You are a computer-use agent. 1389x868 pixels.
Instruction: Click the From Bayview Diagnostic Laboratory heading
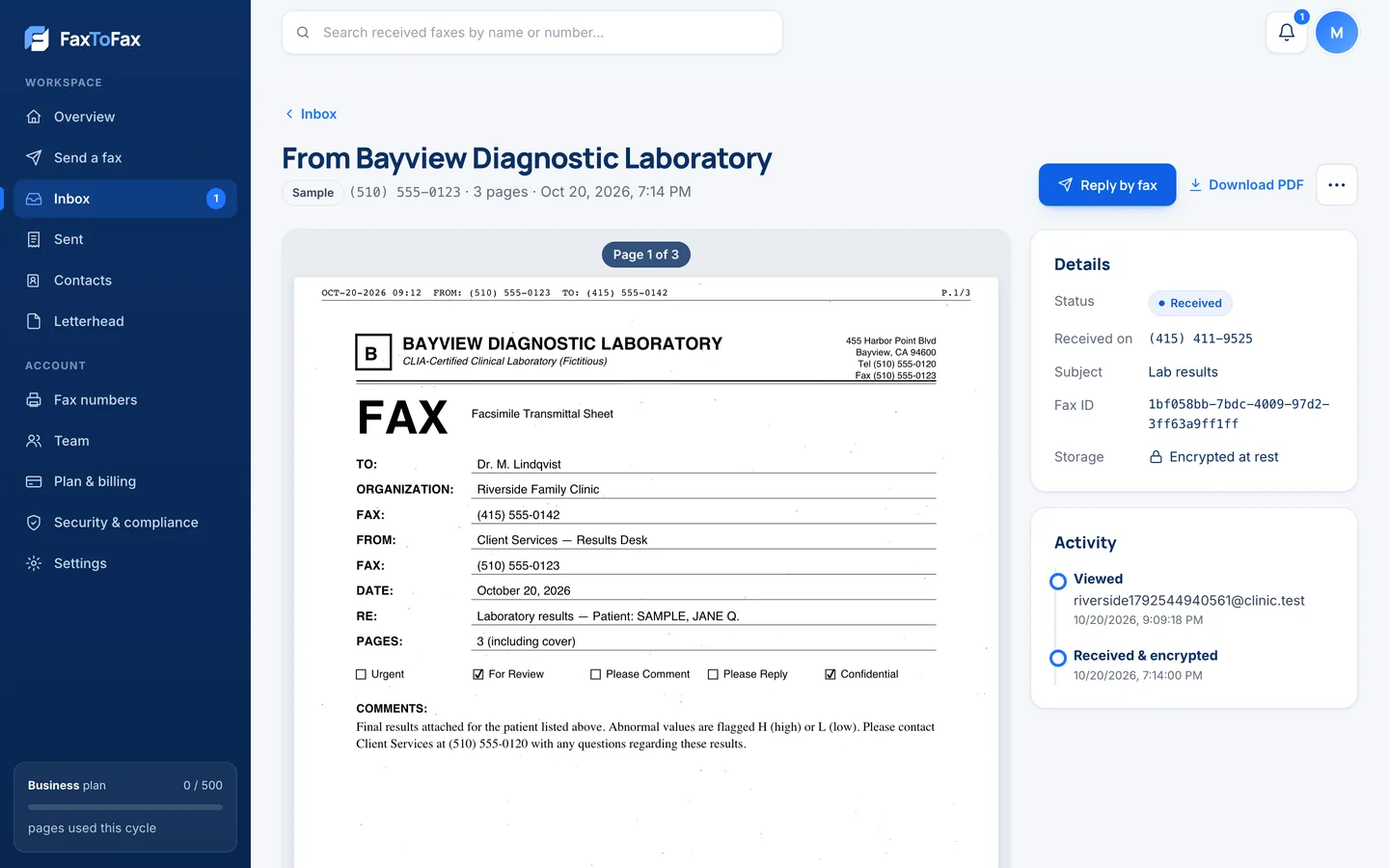click(x=527, y=158)
